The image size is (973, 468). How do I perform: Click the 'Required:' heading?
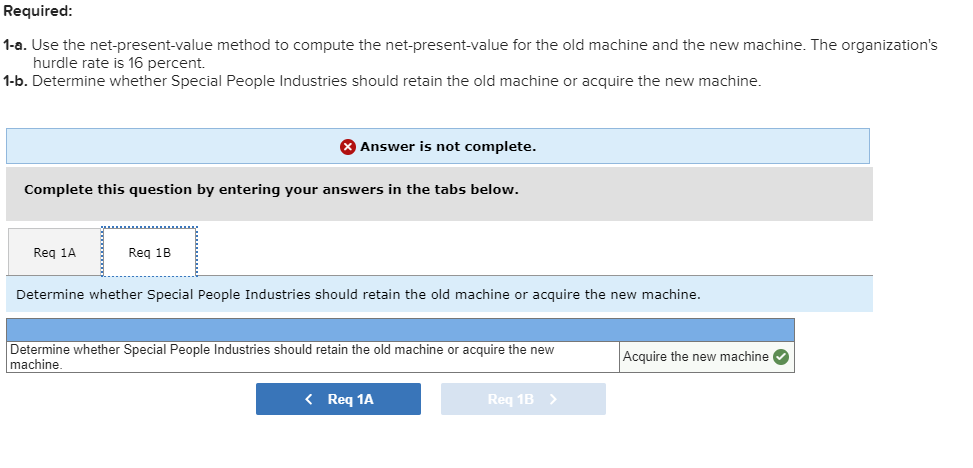pyautogui.click(x=38, y=11)
